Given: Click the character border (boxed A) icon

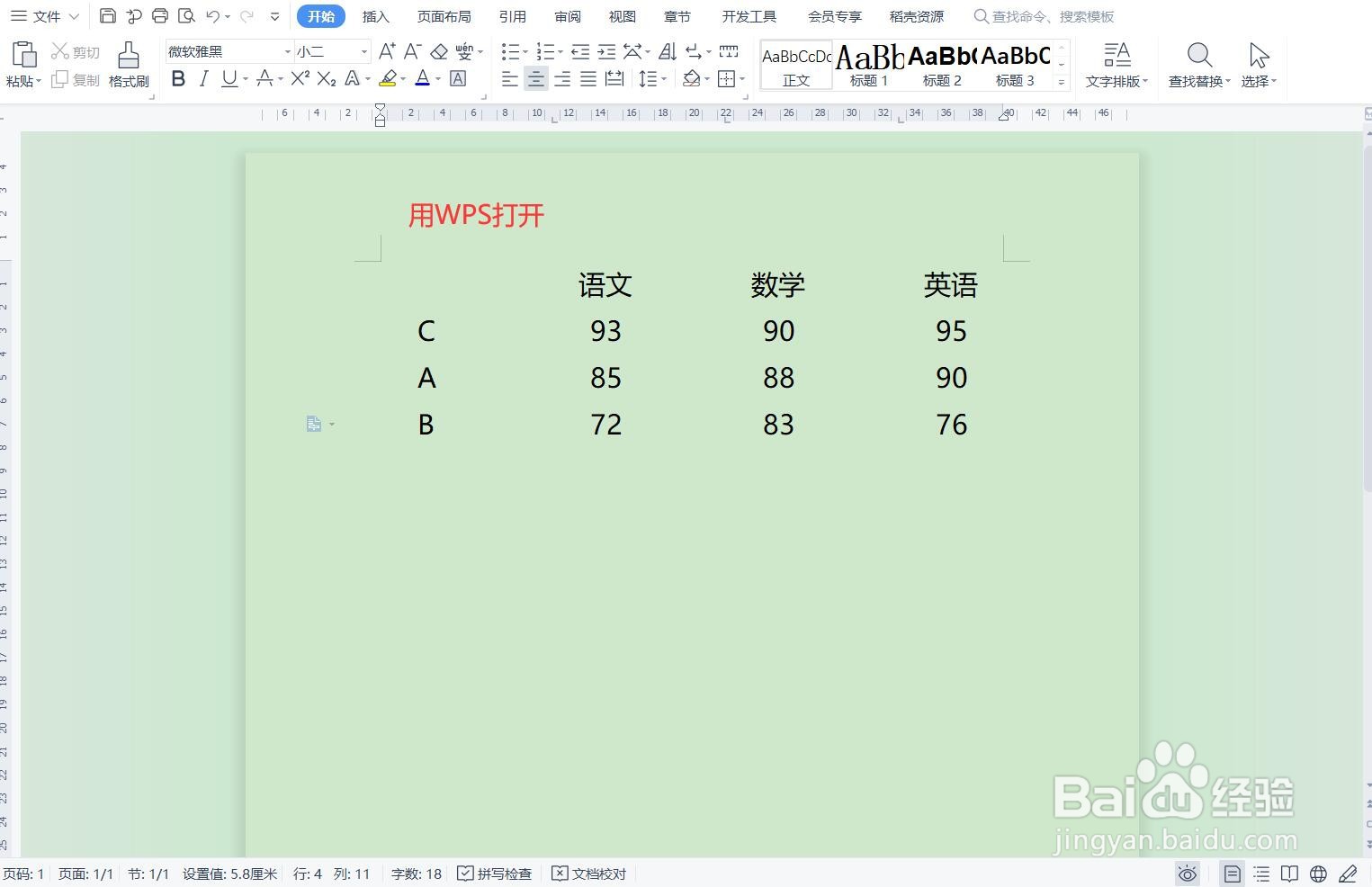Looking at the screenshot, I should (x=458, y=79).
